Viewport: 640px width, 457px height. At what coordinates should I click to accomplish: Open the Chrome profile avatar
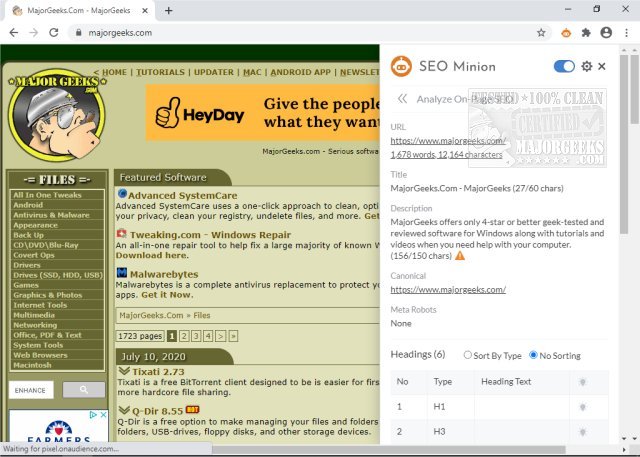tap(606, 33)
